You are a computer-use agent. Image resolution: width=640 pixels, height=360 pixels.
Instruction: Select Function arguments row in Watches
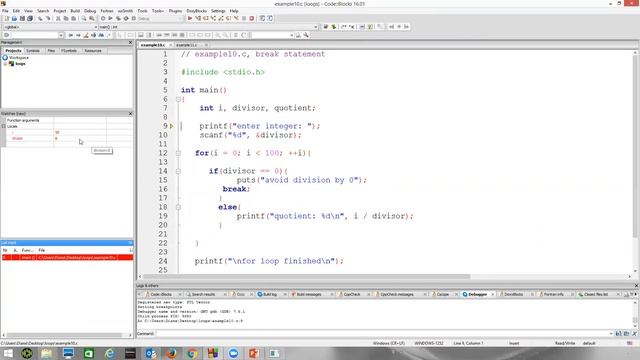click(x=67, y=120)
